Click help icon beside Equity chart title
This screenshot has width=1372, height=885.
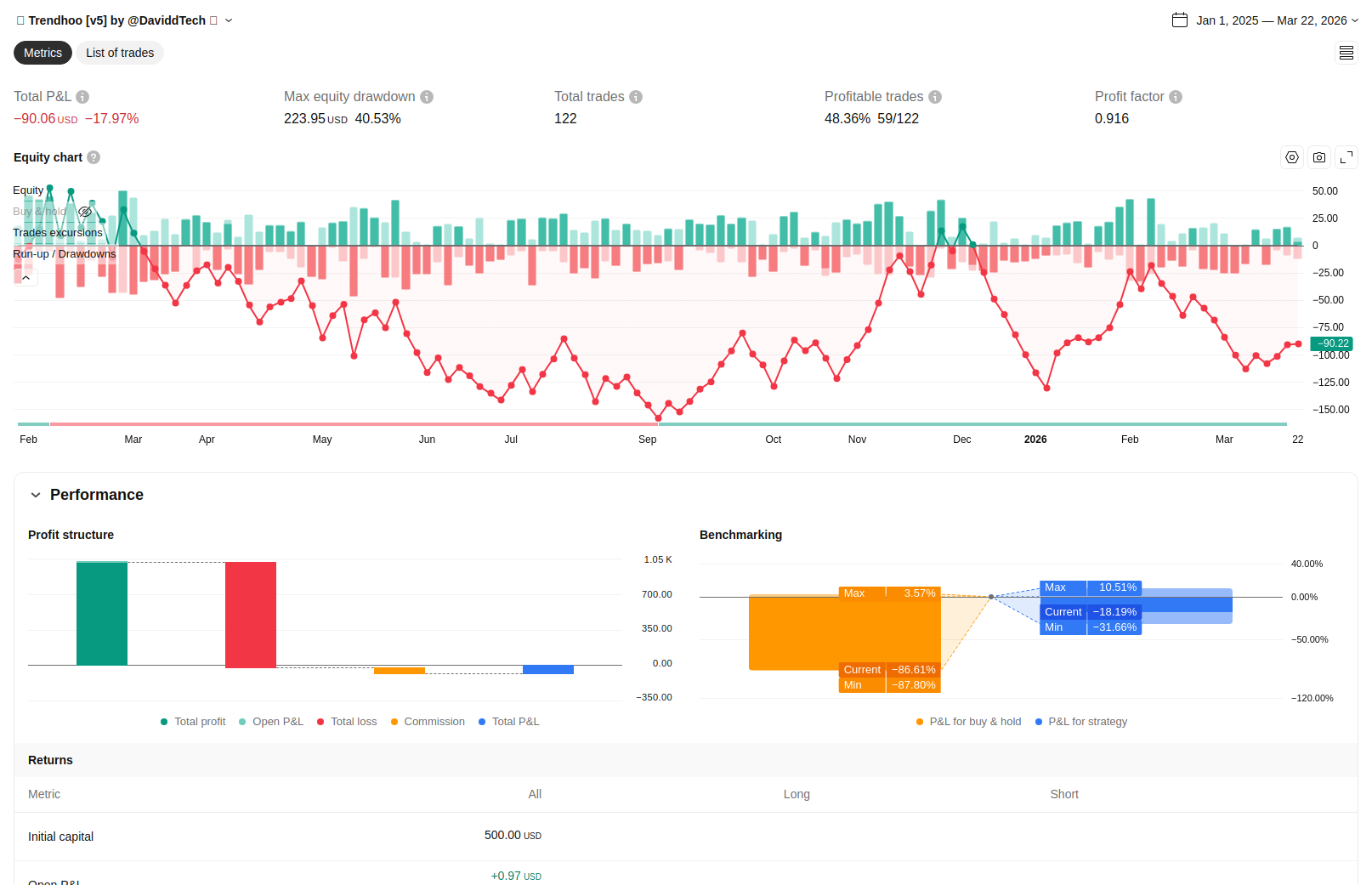(94, 157)
